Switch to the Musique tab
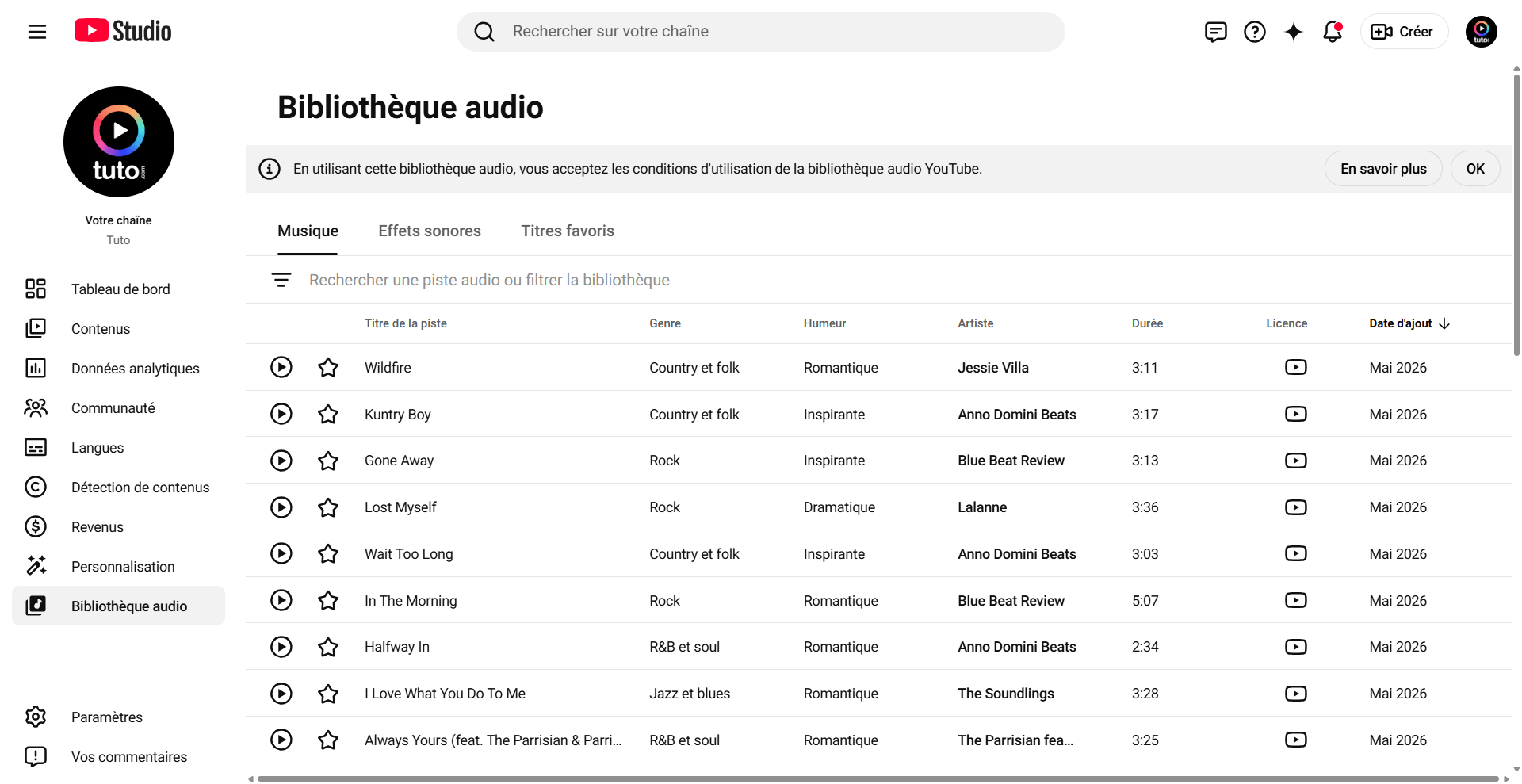 tap(308, 231)
